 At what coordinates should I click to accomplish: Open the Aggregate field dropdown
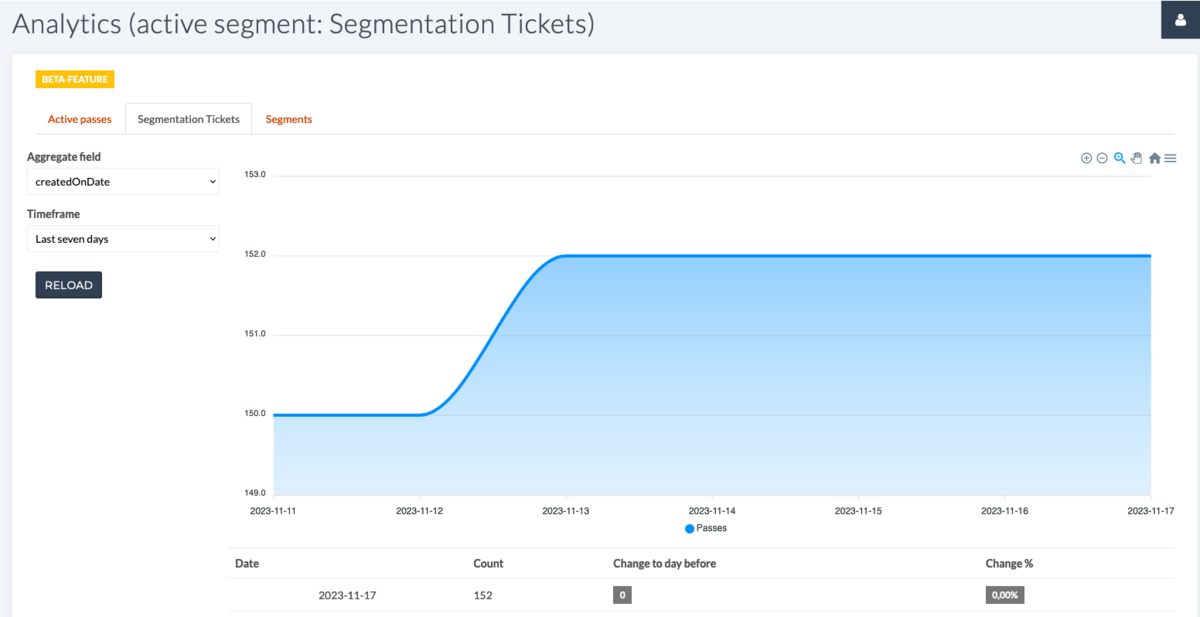pyautogui.click(x=122, y=181)
